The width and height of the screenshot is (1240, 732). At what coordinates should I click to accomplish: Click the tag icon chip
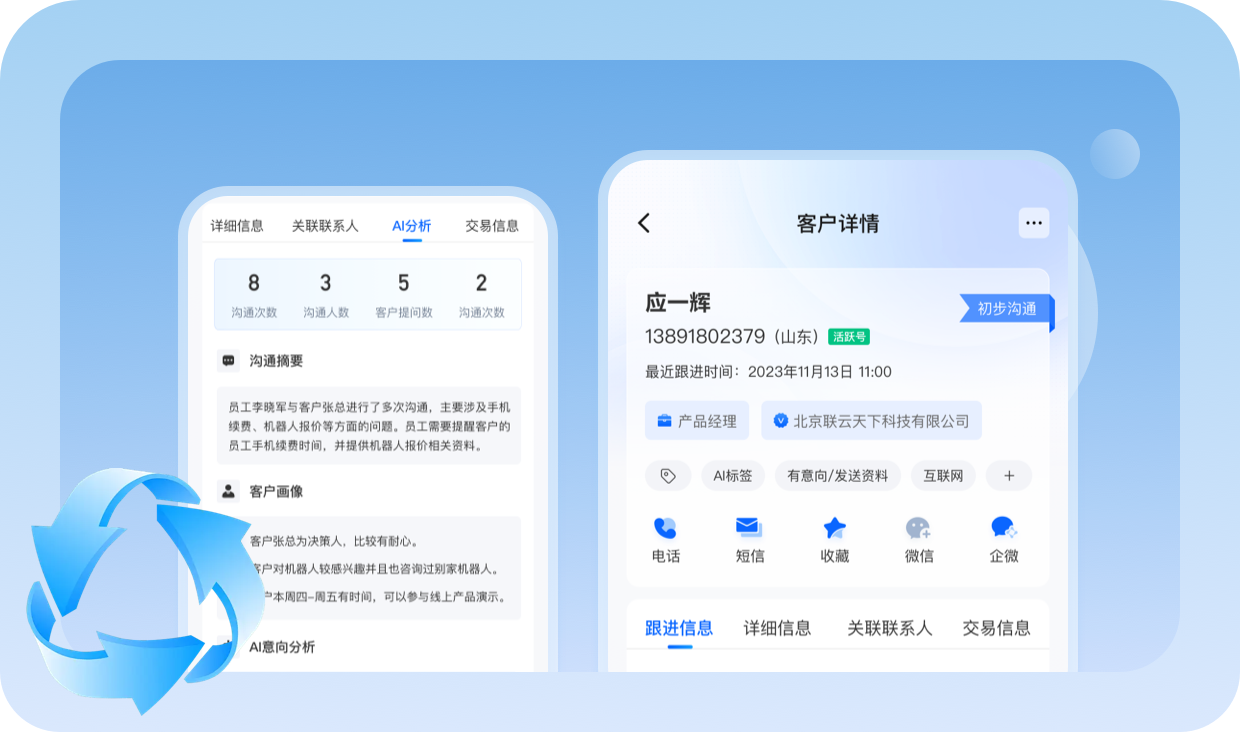click(x=668, y=476)
